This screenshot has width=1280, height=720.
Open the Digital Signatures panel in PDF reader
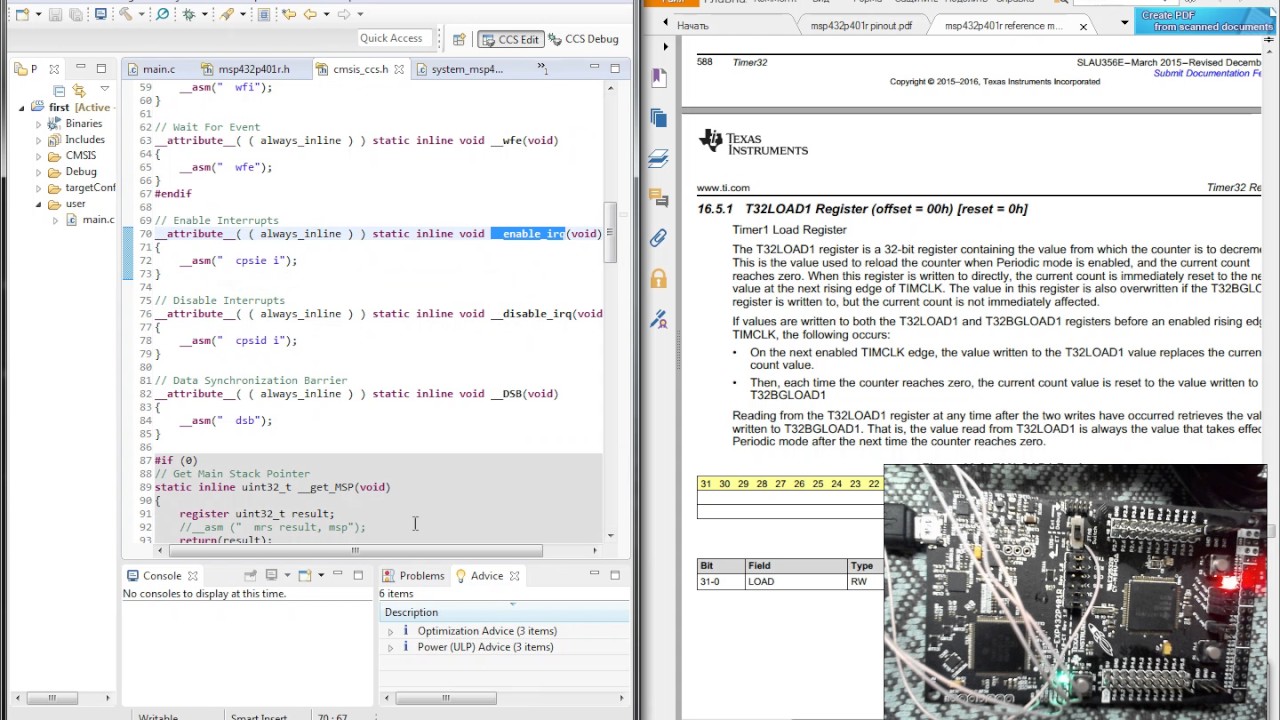(x=658, y=319)
